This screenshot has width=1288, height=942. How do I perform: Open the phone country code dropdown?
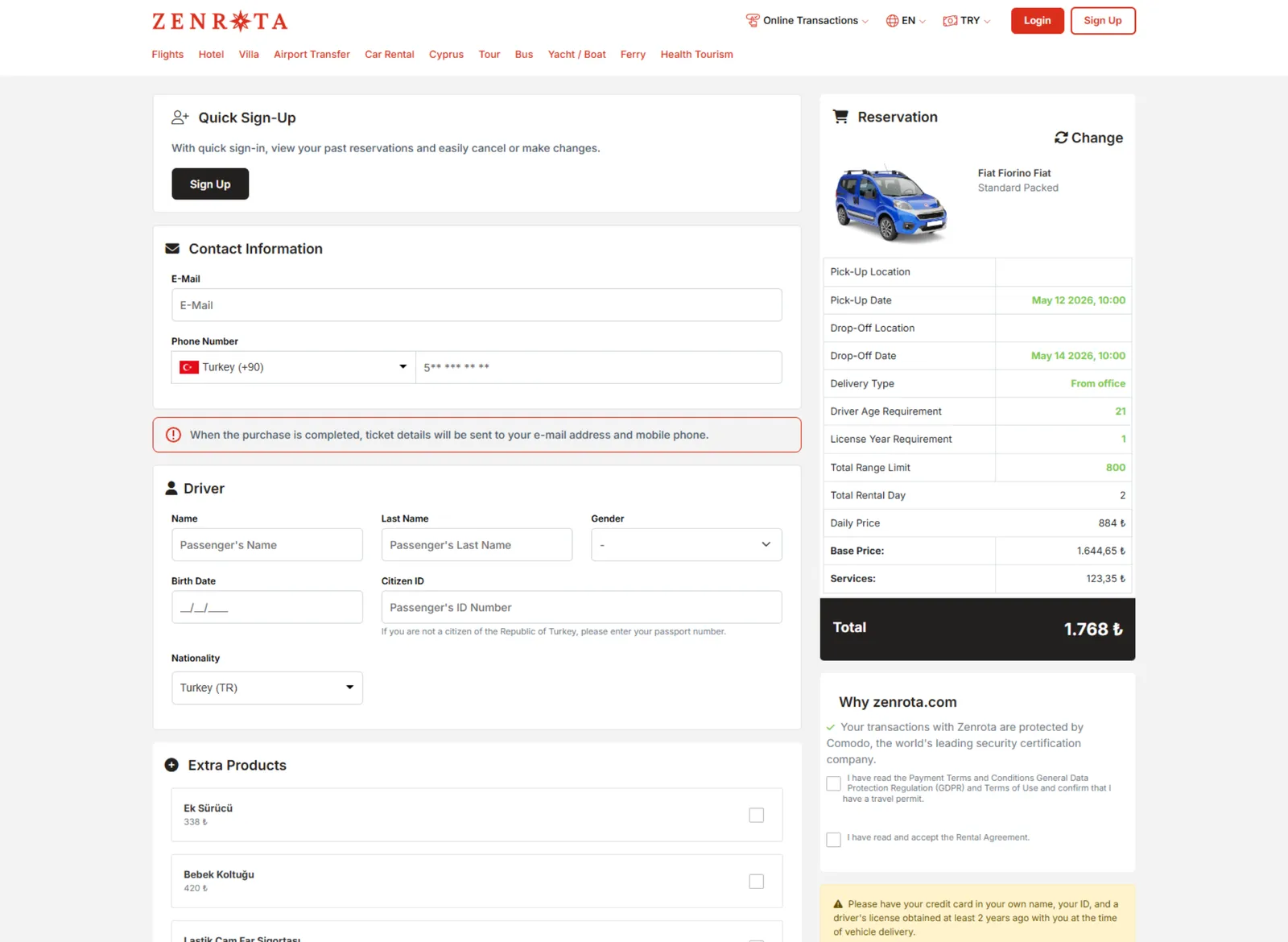293,366
